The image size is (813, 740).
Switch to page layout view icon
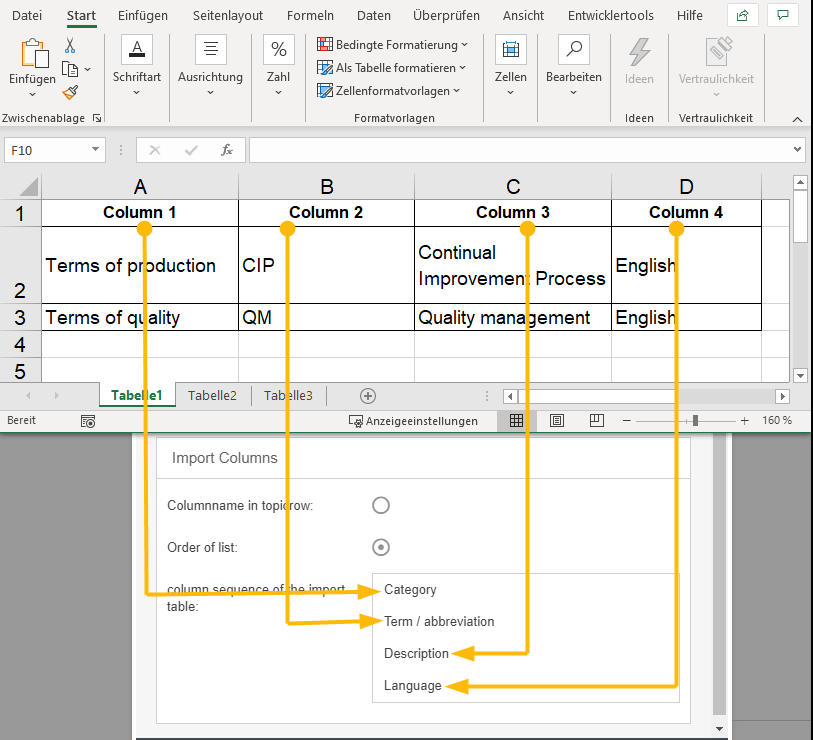tap(557, 421)
